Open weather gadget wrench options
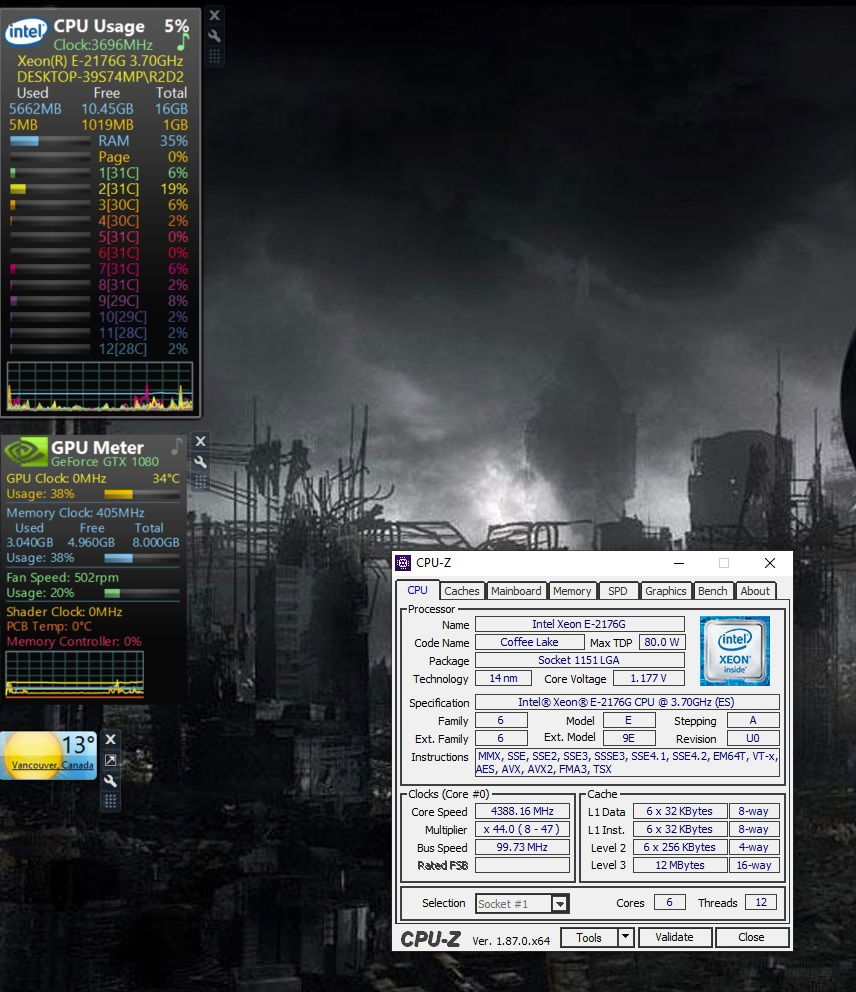 click(111, 780)
